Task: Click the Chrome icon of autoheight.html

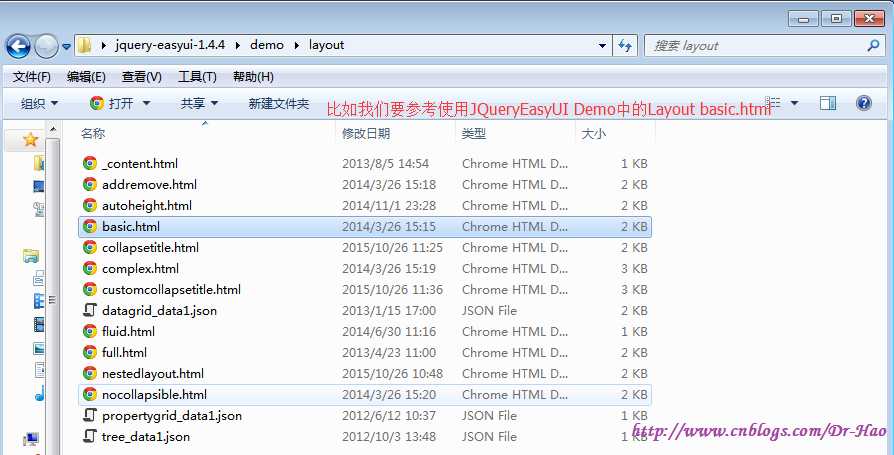Action: pyautogui.click(x=90, y=206)
